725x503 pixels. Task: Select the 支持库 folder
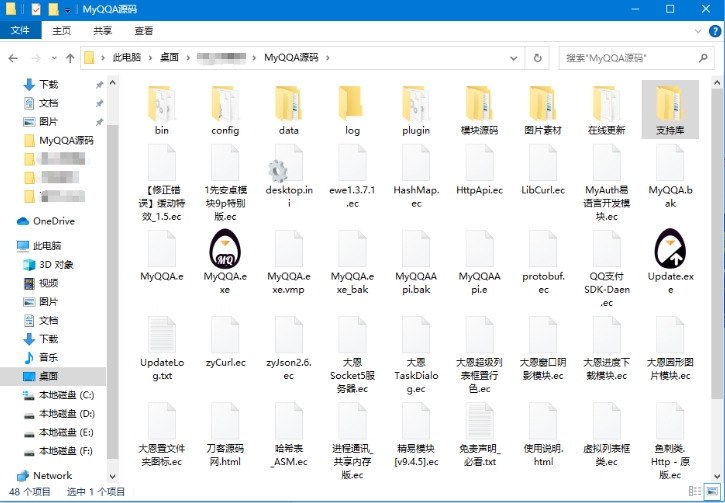670,109
